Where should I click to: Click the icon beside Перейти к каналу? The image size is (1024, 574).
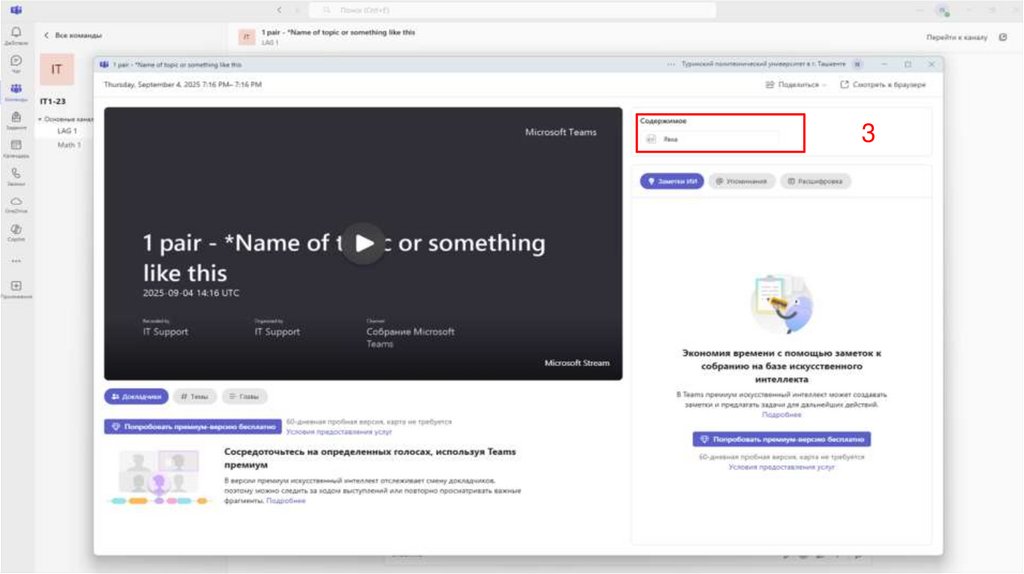(1003, 37)
